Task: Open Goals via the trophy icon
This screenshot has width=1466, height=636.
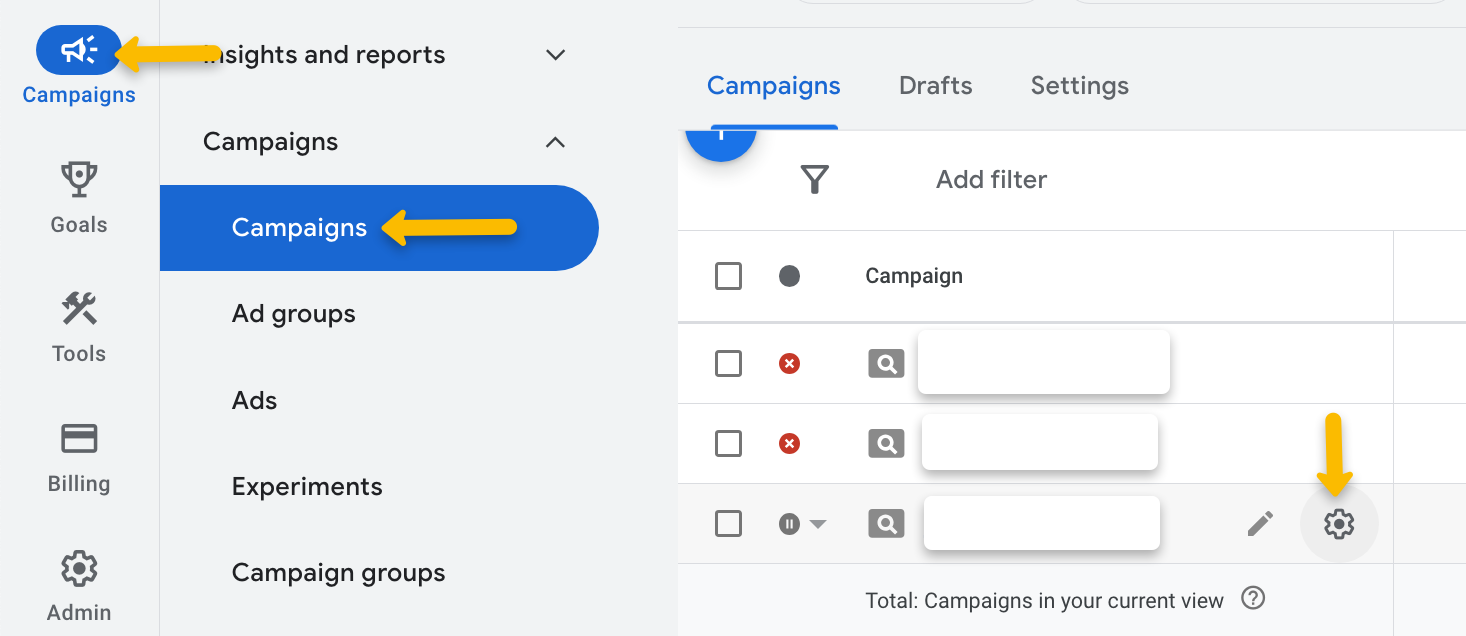Action: click(79, 181)
